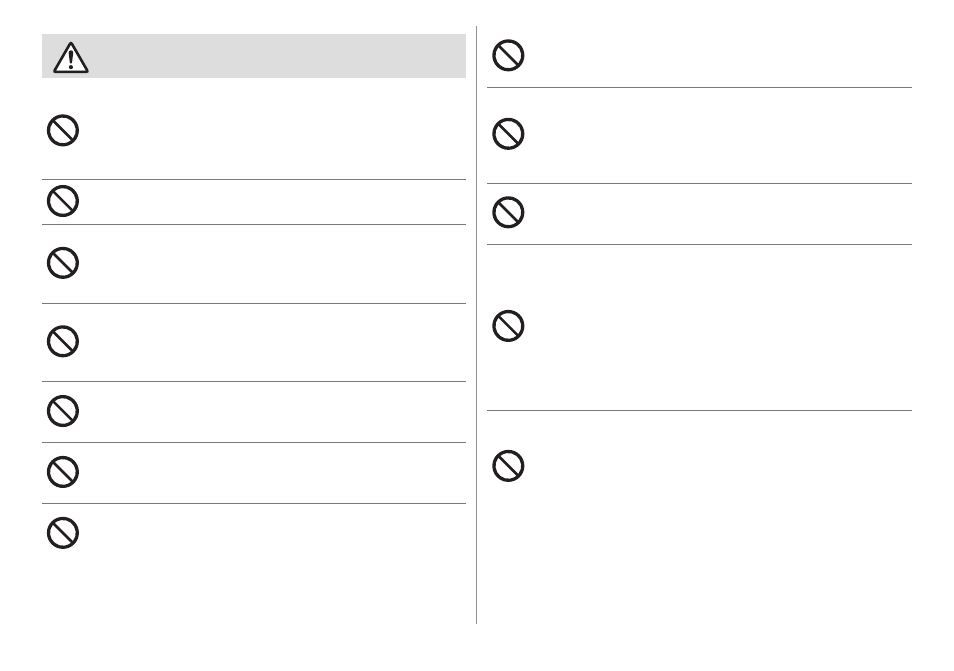Image resolution: width=954 pixels, height=671 pixels.
Task: Select the fifth prohibition icon in left column
Action: pyautogui.click(x=63, y=411)
